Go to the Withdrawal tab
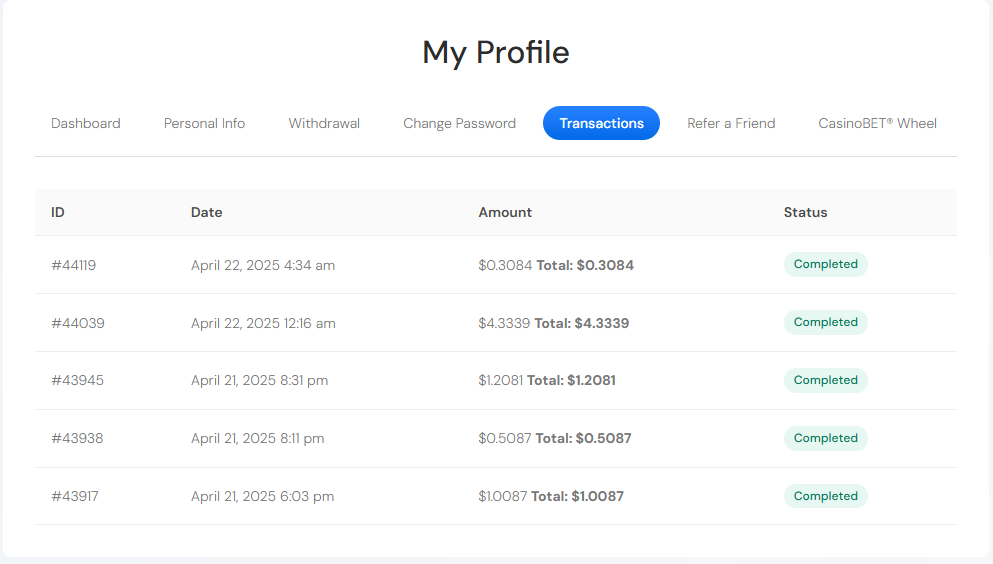This screenshot has width=993, height=564. pyautogui.click(x=324, y=123)
